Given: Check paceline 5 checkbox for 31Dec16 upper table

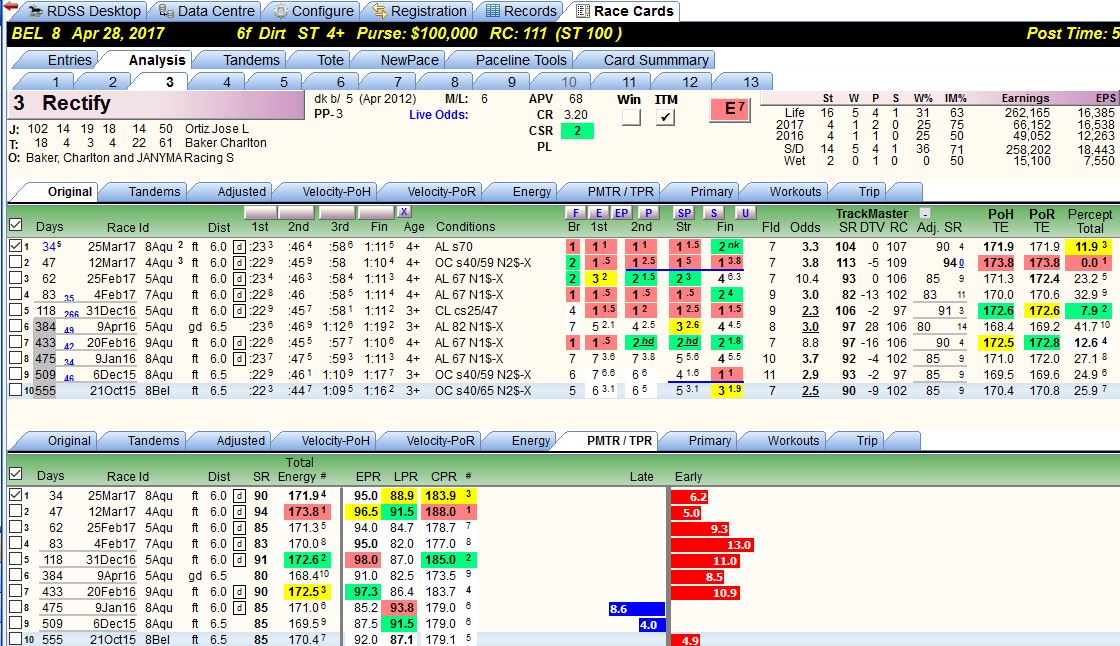Looking at the screenshot, I should click(x=16, y=310).
